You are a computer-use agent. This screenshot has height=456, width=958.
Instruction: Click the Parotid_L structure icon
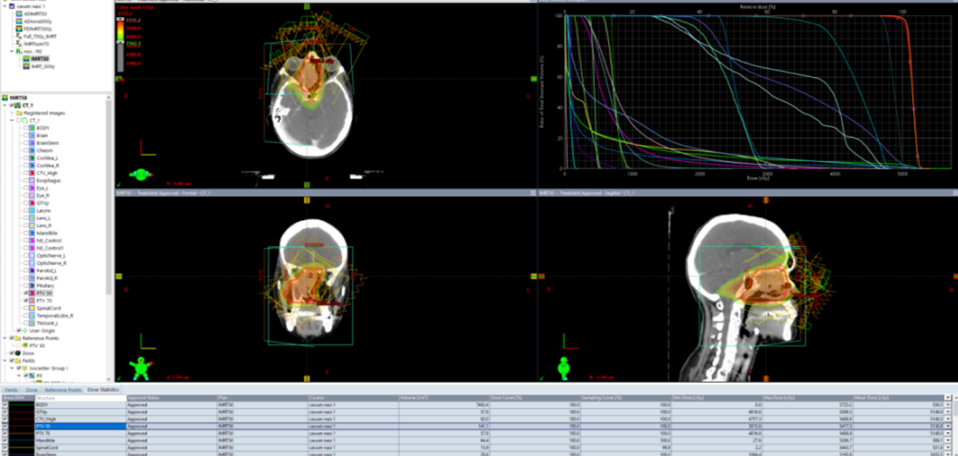[32, 270]
